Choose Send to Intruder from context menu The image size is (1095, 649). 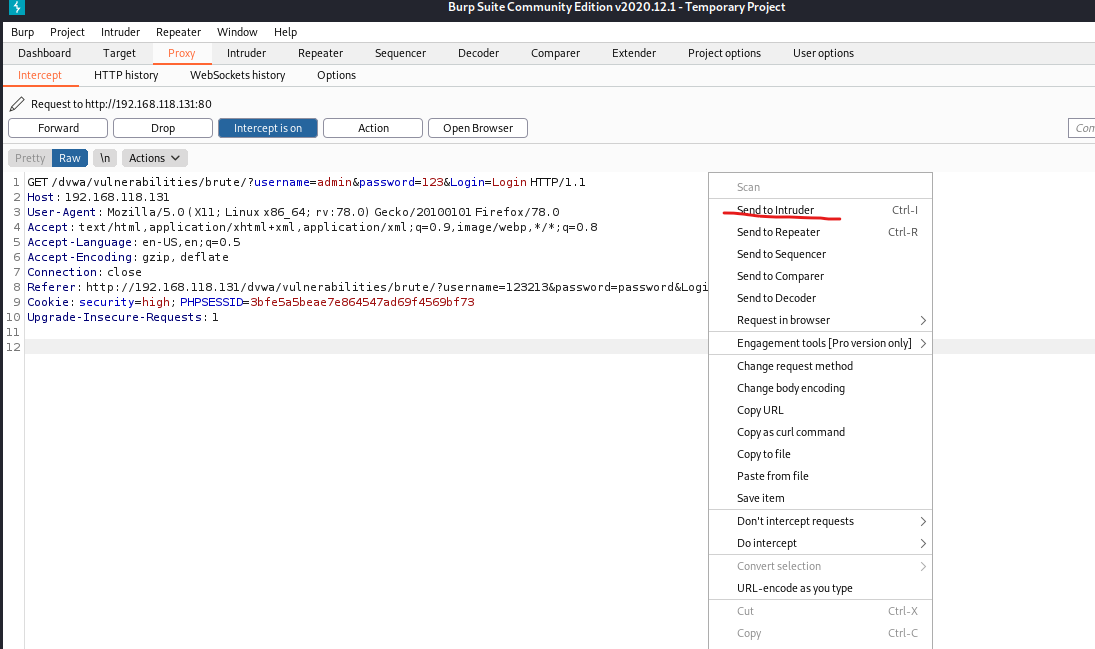point(821,210)
